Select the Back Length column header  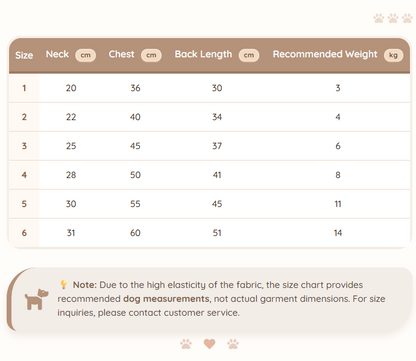(x=203, y=54)
